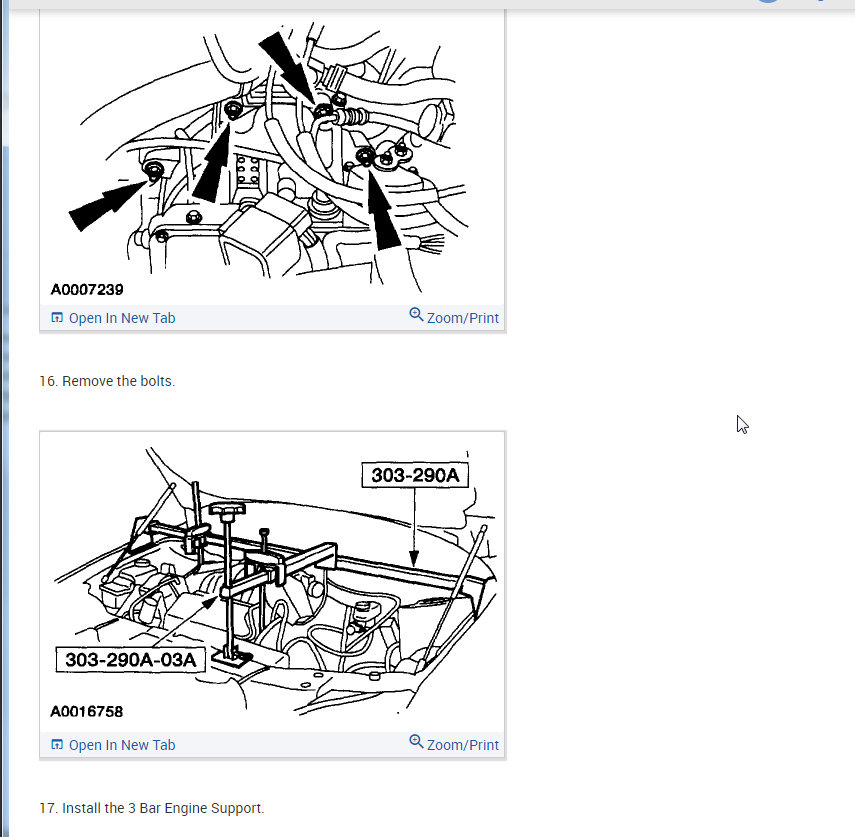Image resolution: width=855 pixels, height=837 pixels.
Task: Select the step text '16. Remove the bolts.'
Action: click(107, 381)
